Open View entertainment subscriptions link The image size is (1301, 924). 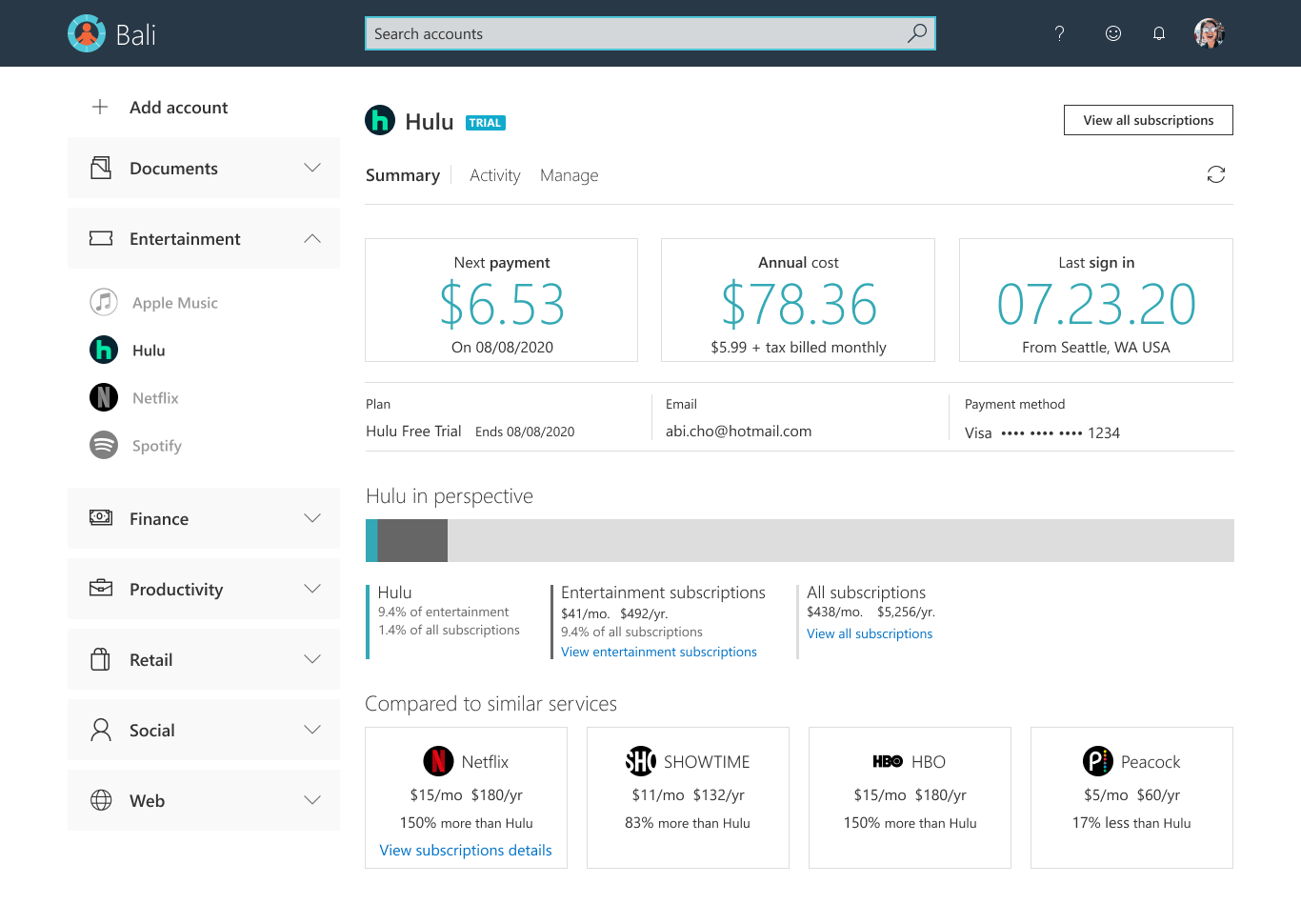(x=659, y=652)
